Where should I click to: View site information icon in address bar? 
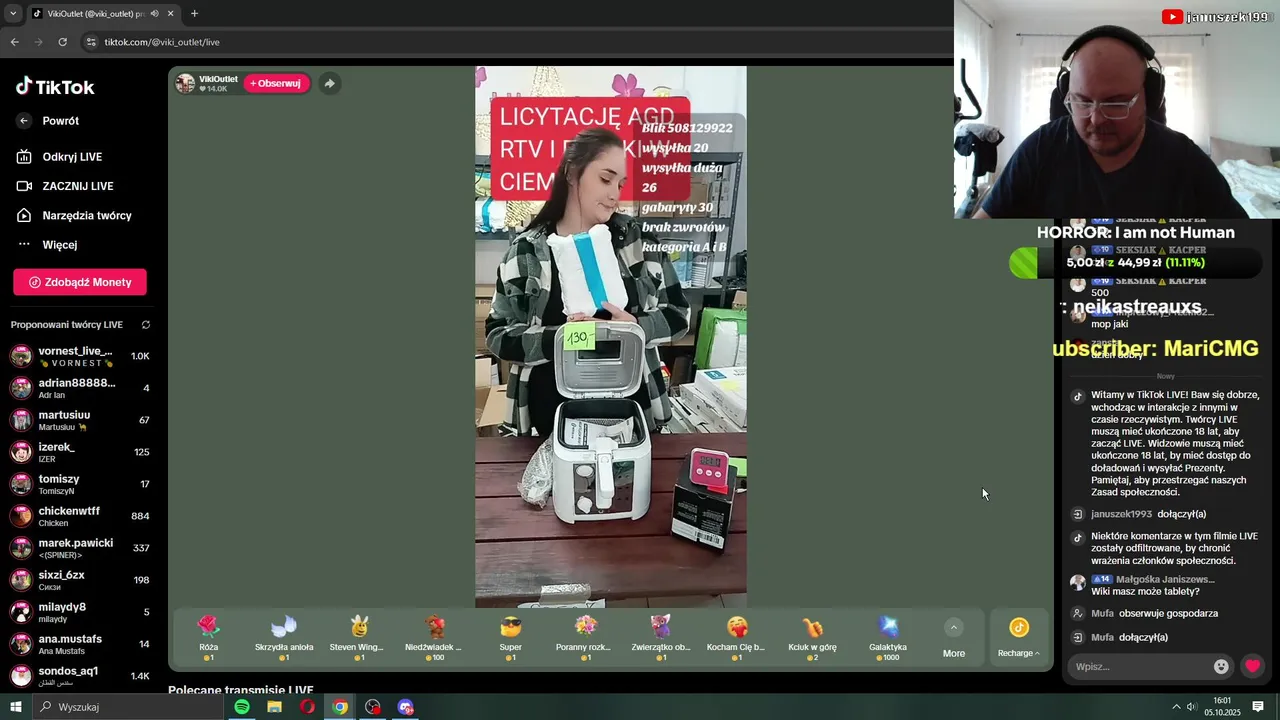click(x=91, y=42)
